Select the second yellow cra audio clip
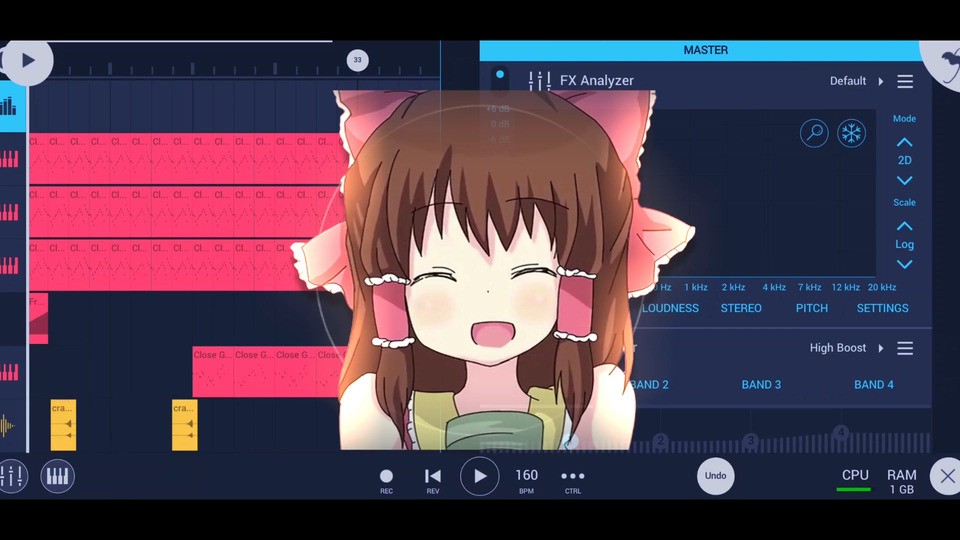 click(184, 425)
